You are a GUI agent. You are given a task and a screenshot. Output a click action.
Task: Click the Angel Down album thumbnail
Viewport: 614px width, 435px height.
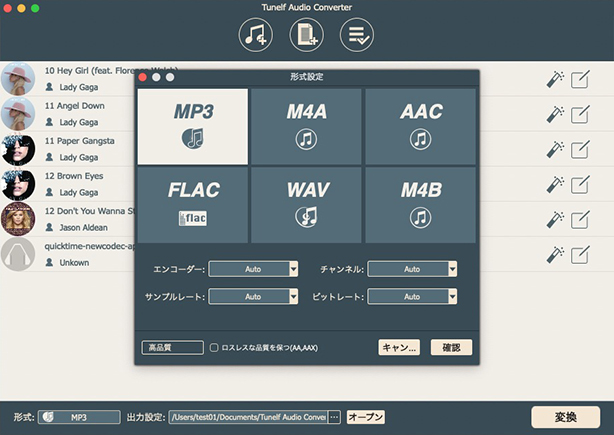[18, 114]
